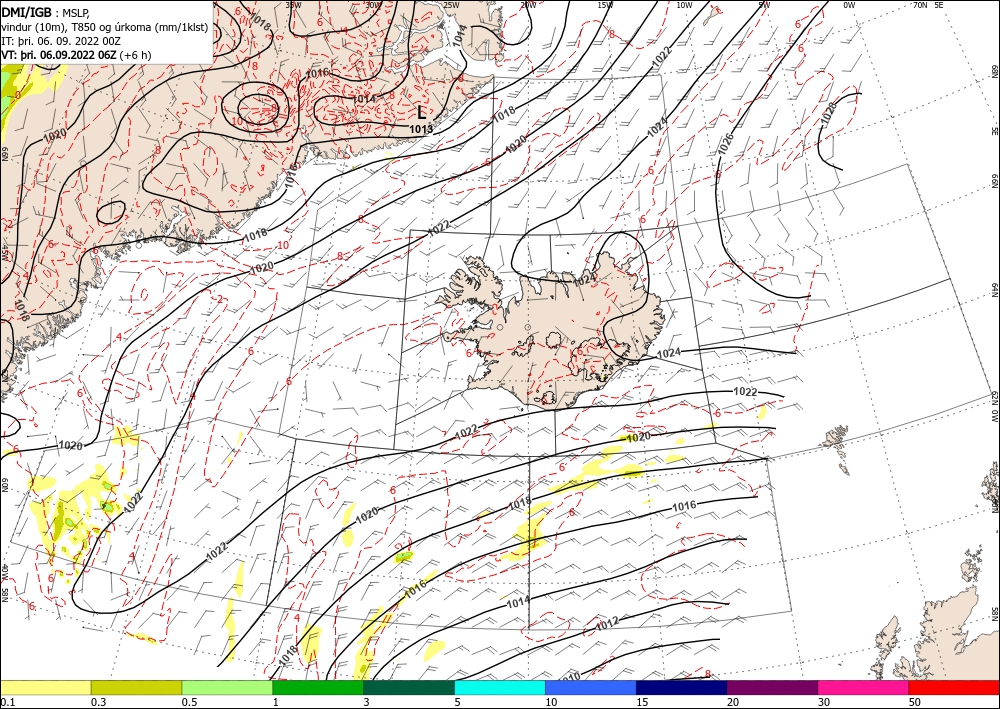Image resolution: width=1000 pixels, height=709 pixels.
Task: Click the navy legend swatch starting at 15
Action: click(682, 687)
